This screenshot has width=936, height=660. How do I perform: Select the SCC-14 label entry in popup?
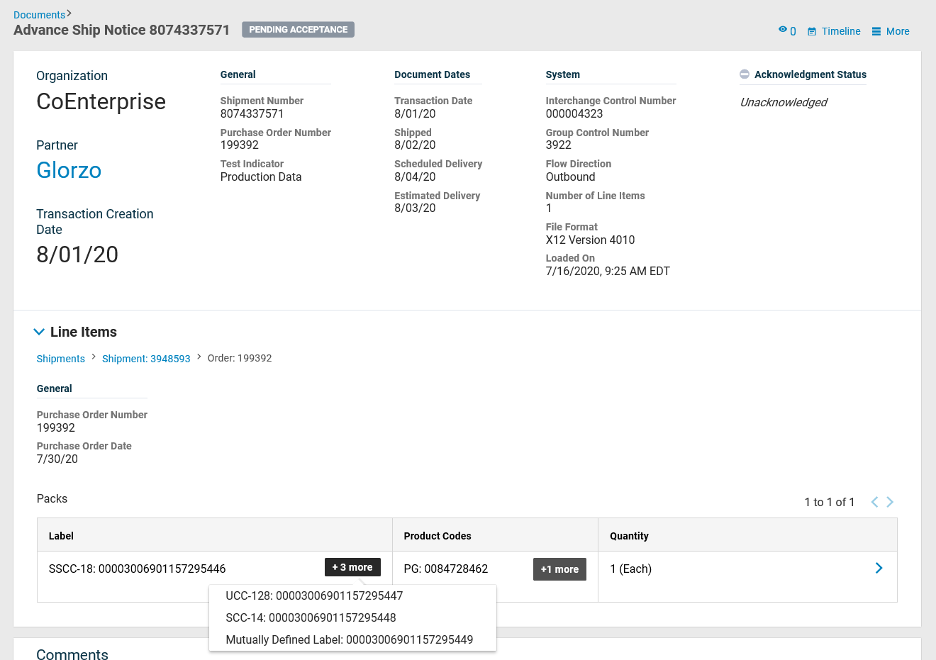(311, 618)
